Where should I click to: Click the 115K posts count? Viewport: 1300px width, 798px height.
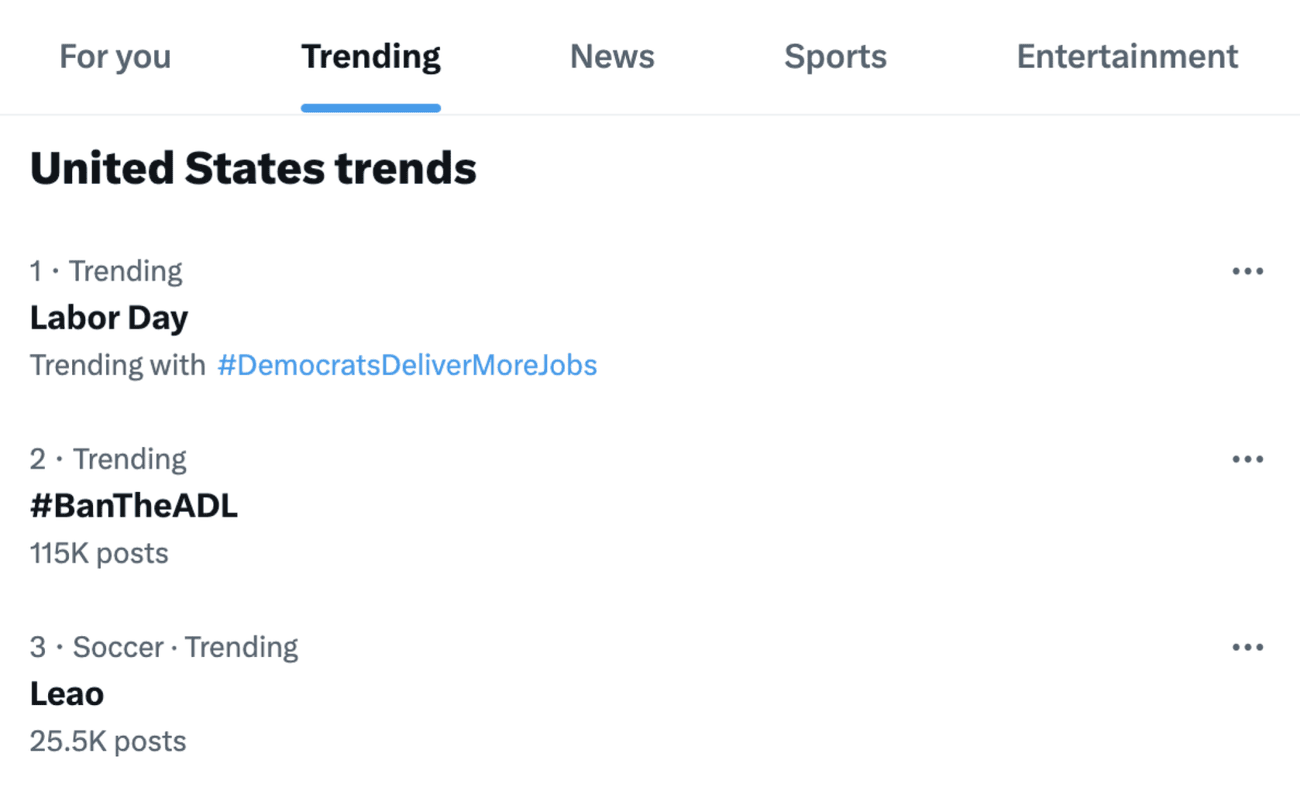click(x=99, y=553)
